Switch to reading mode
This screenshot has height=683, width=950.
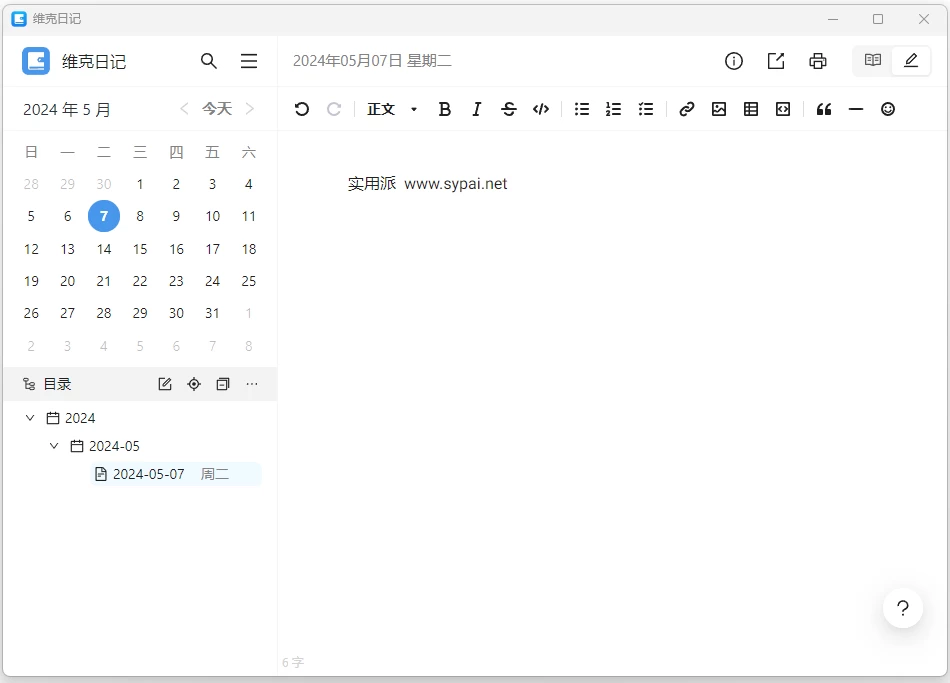click(x=873, y=61)
